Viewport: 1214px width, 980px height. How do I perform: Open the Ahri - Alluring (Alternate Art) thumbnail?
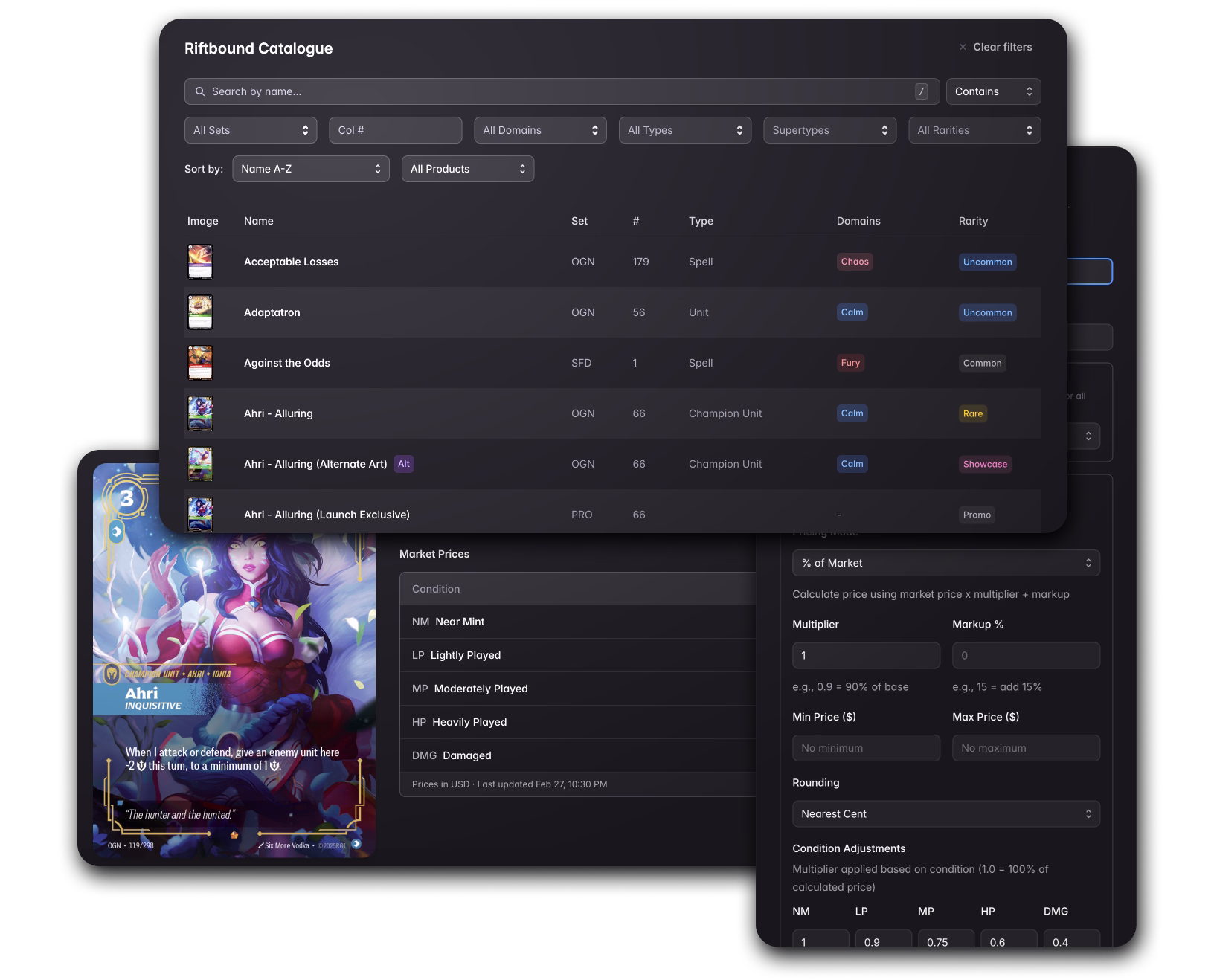(x=200, y=464)
